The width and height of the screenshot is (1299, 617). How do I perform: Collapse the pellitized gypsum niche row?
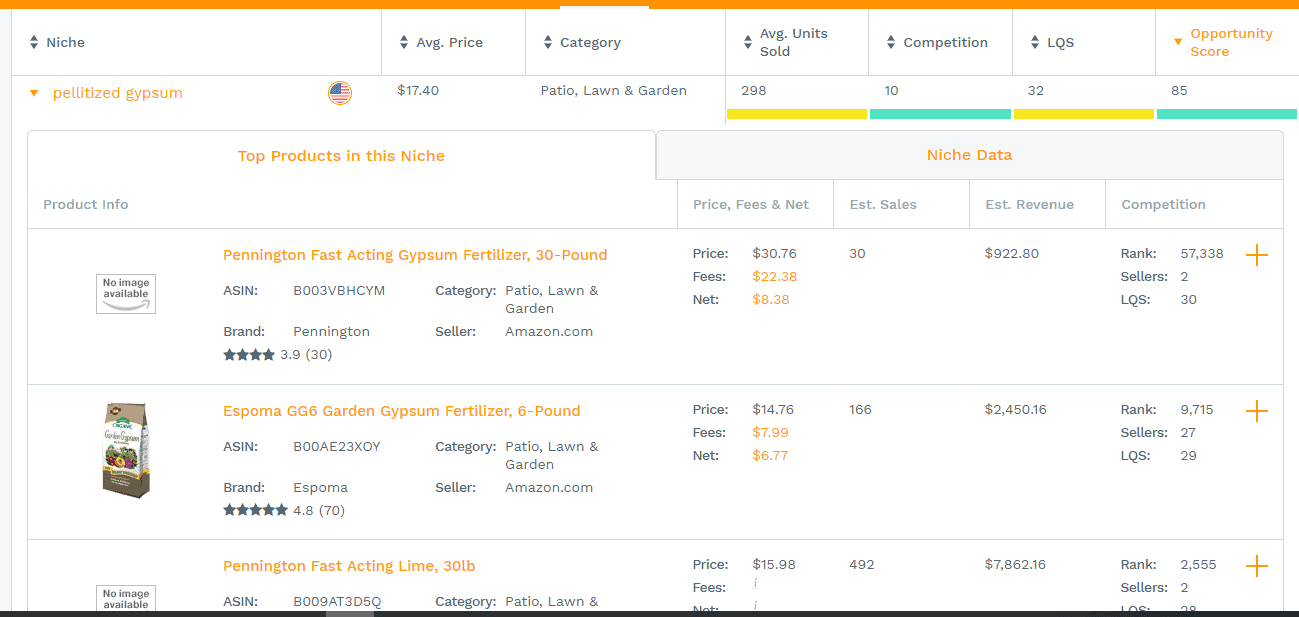[34, 93]
